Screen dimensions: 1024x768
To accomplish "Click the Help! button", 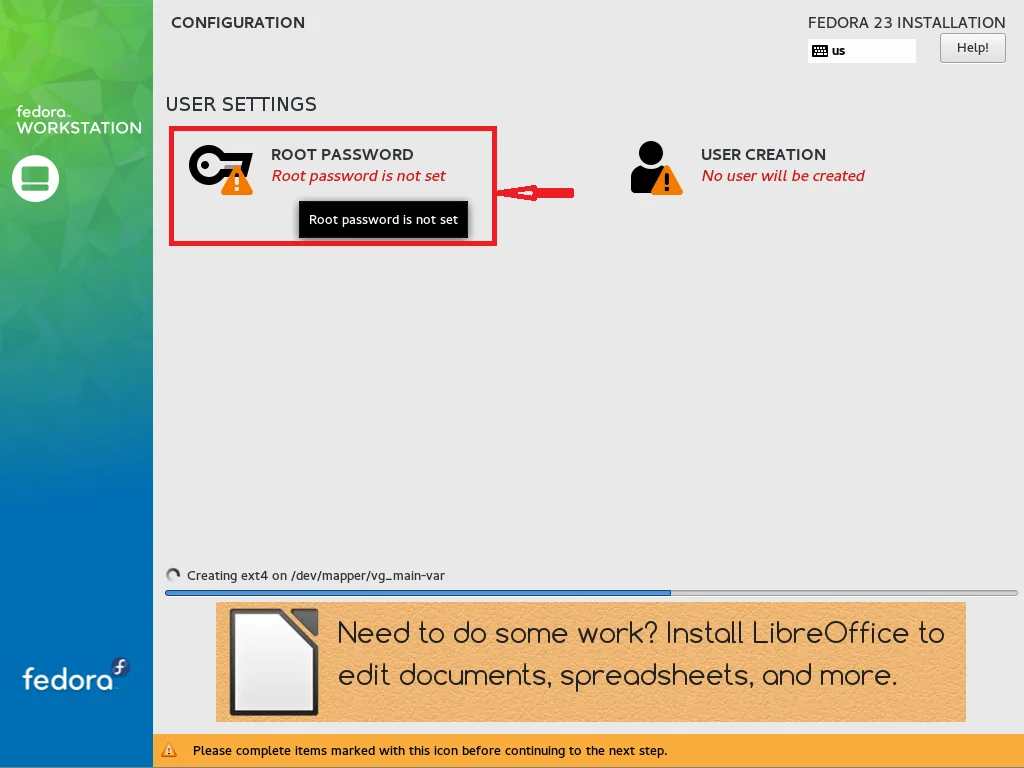I will (972, 48).
